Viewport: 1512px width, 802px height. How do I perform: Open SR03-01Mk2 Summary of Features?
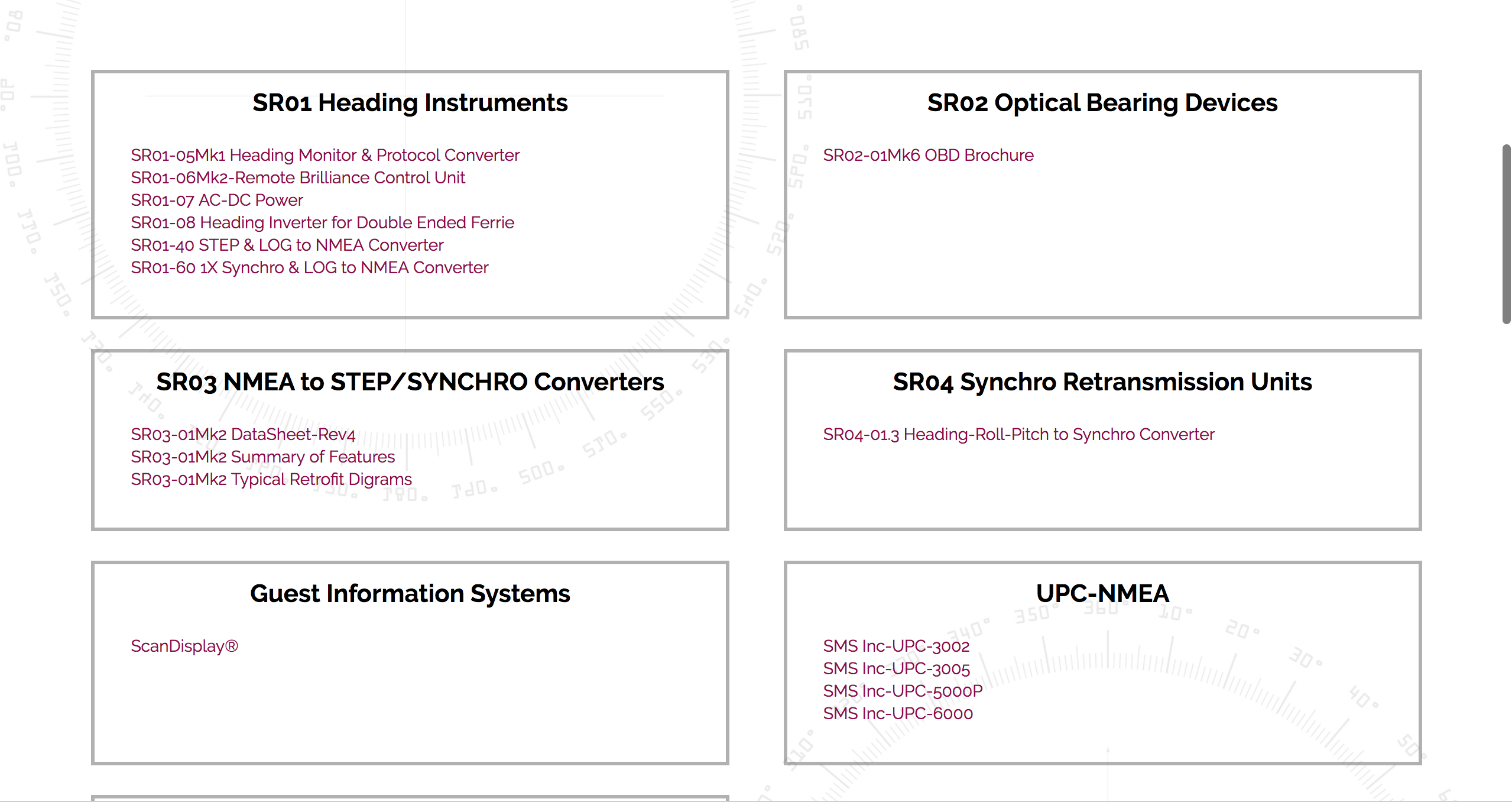click(x=262, y=457)
